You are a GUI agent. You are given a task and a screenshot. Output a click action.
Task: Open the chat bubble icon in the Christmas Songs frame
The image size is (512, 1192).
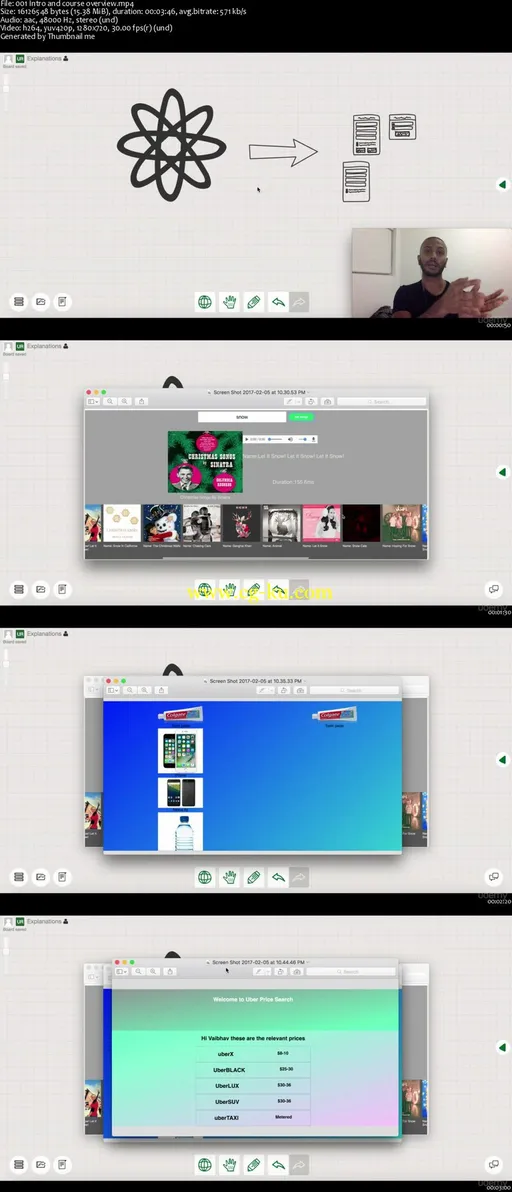pyautogui.click(x=494, y=589)
